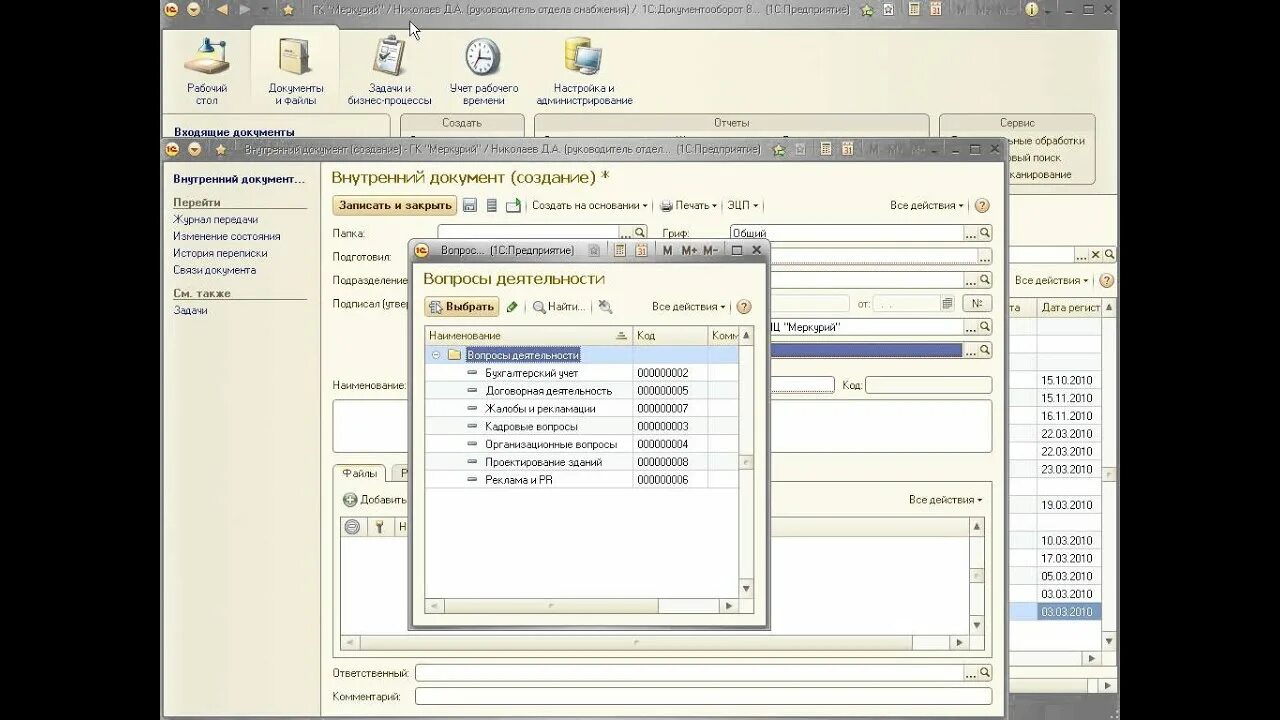Open the Документы и файлы section
The image size is (1280, 720).
[295, 70]
